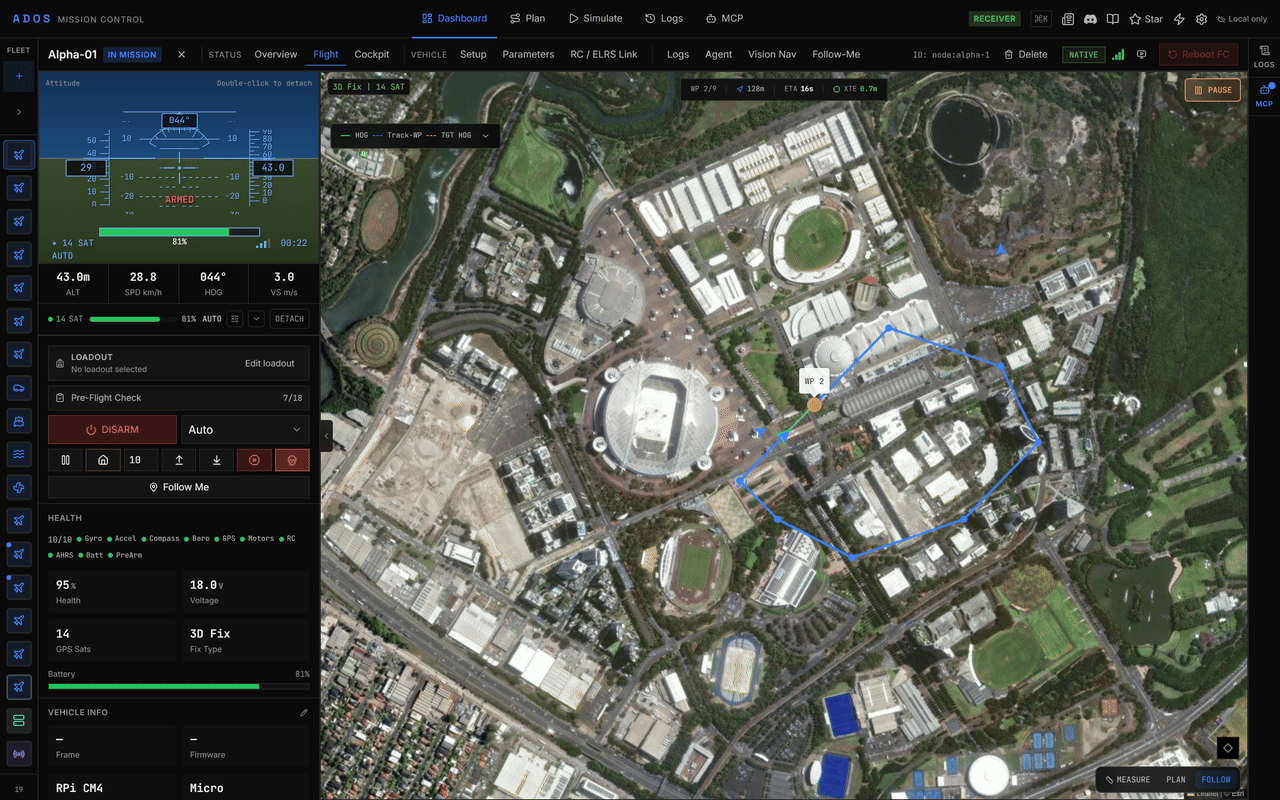Go to the Simulate top menu
The height and width of the screenshot is (800, 1280).
(x=596, y=18)
